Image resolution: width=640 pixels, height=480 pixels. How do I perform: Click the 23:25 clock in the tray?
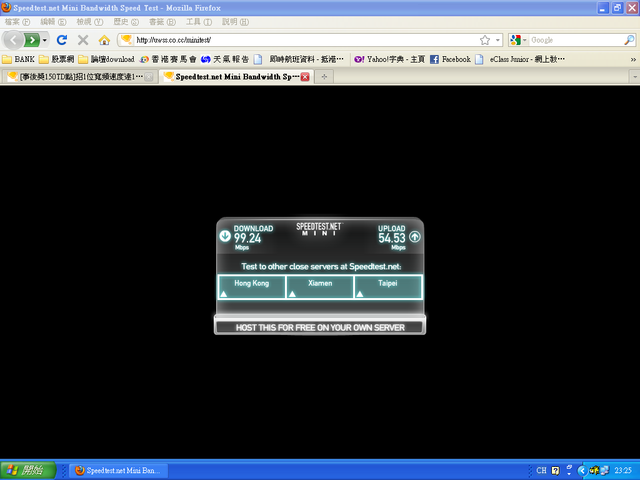(623, 470)
